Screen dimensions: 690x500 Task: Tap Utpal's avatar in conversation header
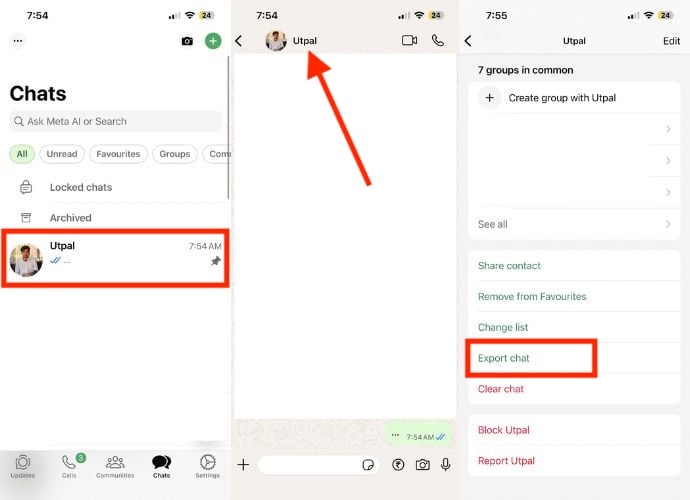pos(276,41)
